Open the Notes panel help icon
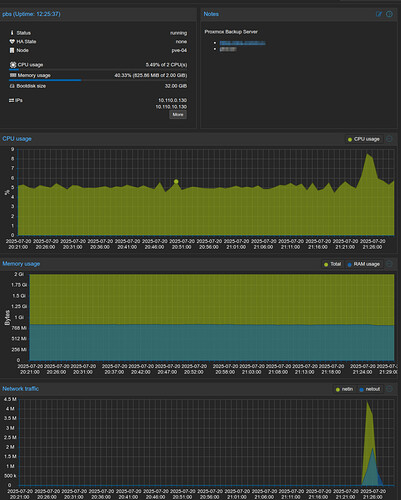Viewport: 401px width, 500px height. click(x=389, y=14)
